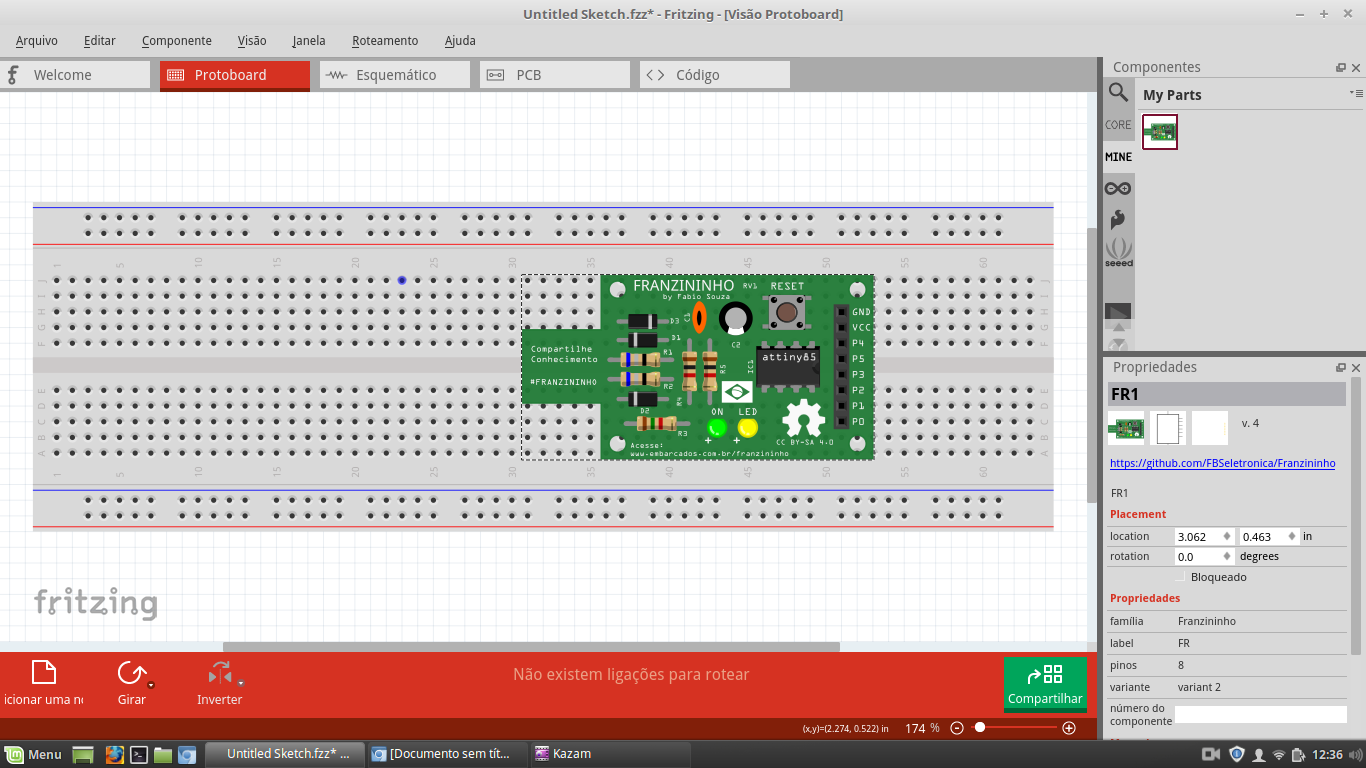This screenshot has height=768, width=1366.
Task: Open the Arquivo menu
Action: [37, 41]
